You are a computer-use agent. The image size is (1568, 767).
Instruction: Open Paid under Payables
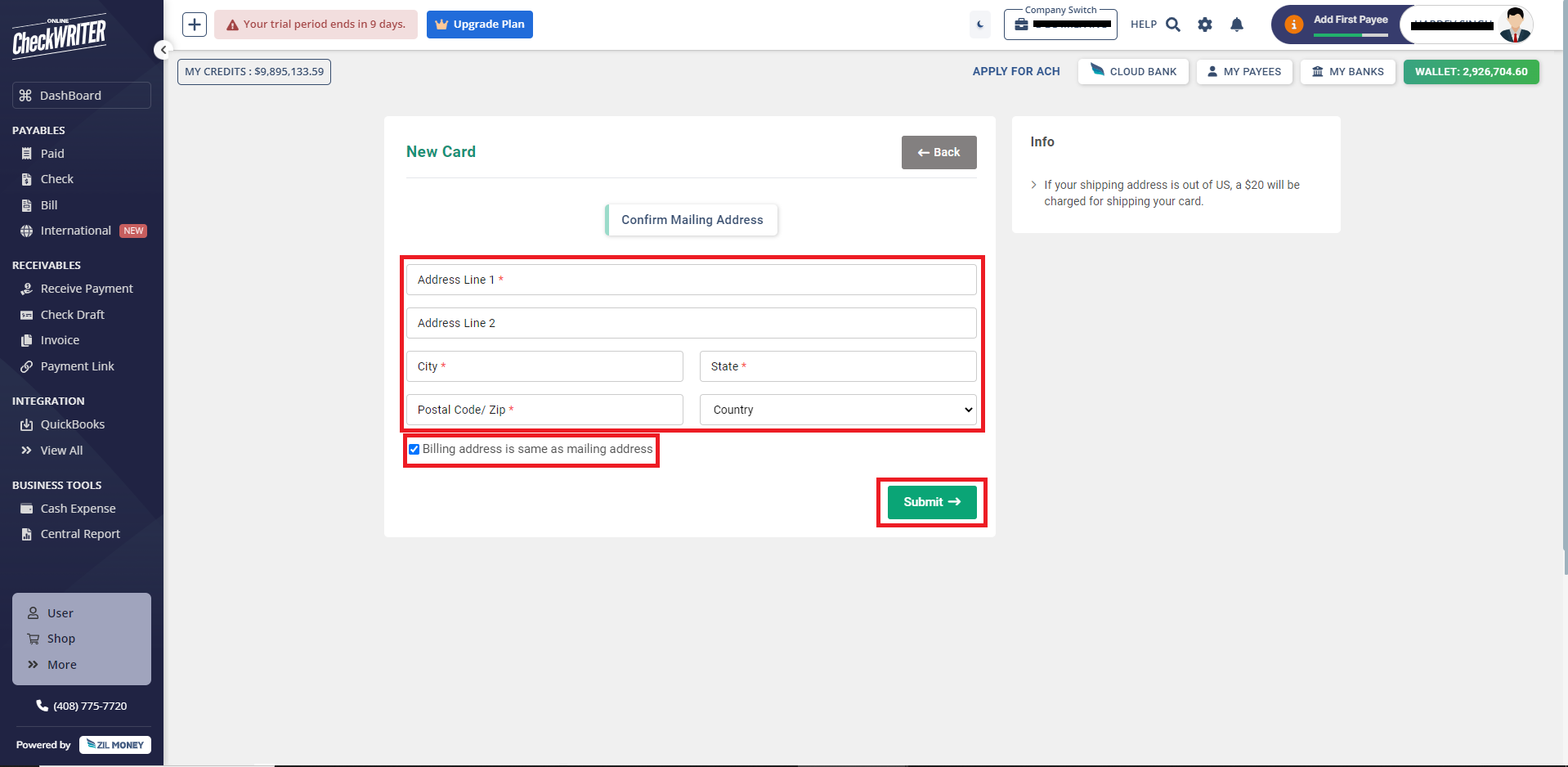tap(52, 154)
